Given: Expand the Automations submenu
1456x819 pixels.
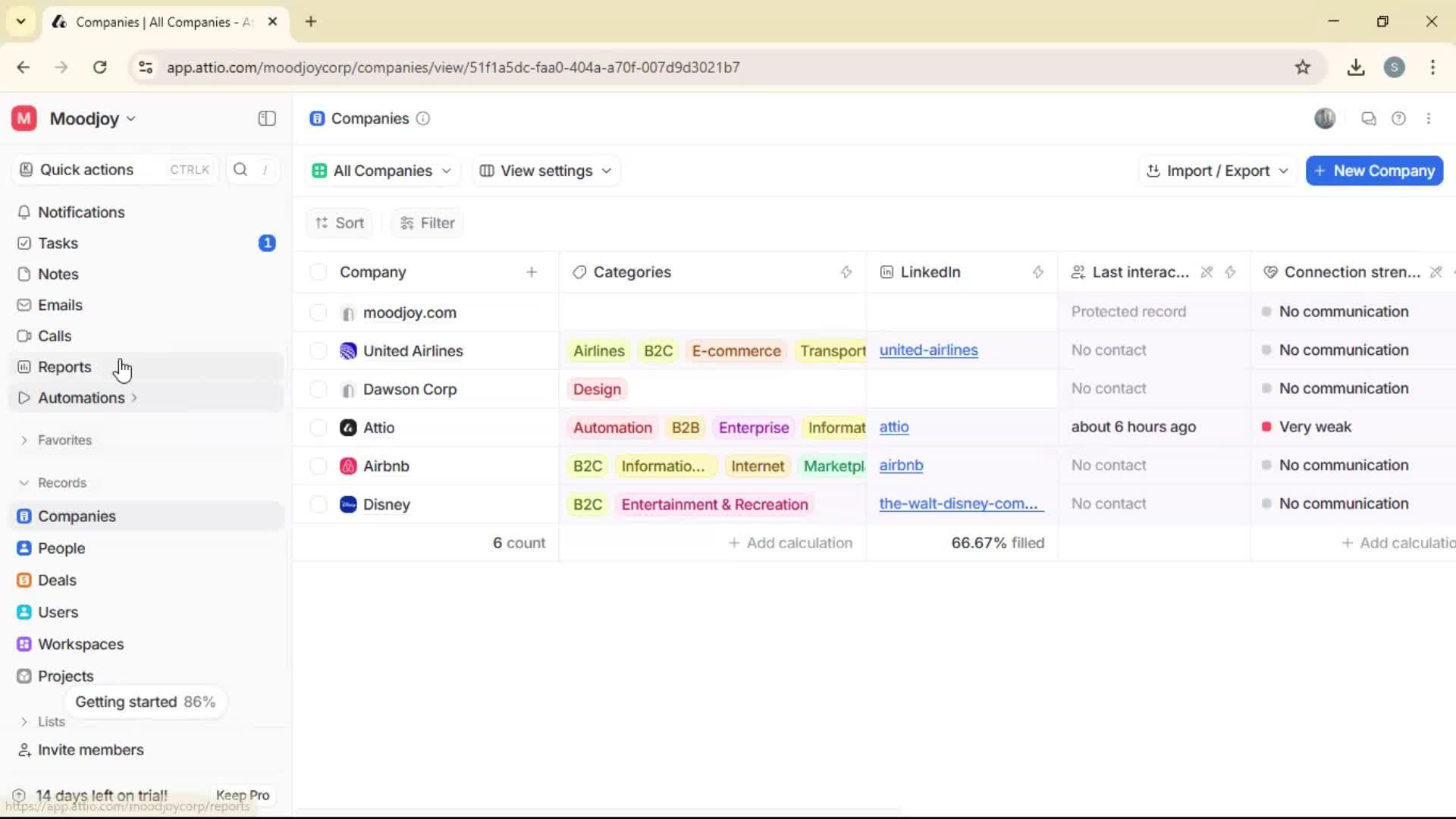Looking at the screenshot, I should tap(134, 397).
